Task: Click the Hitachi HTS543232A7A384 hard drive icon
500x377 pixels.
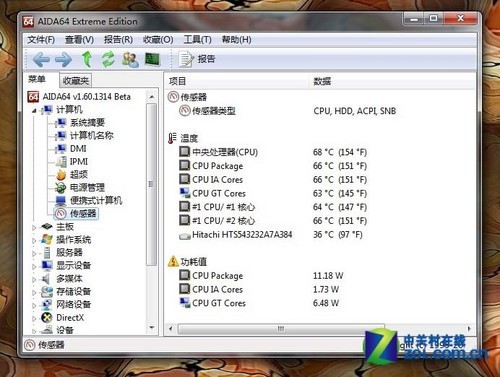Action: 184,236
